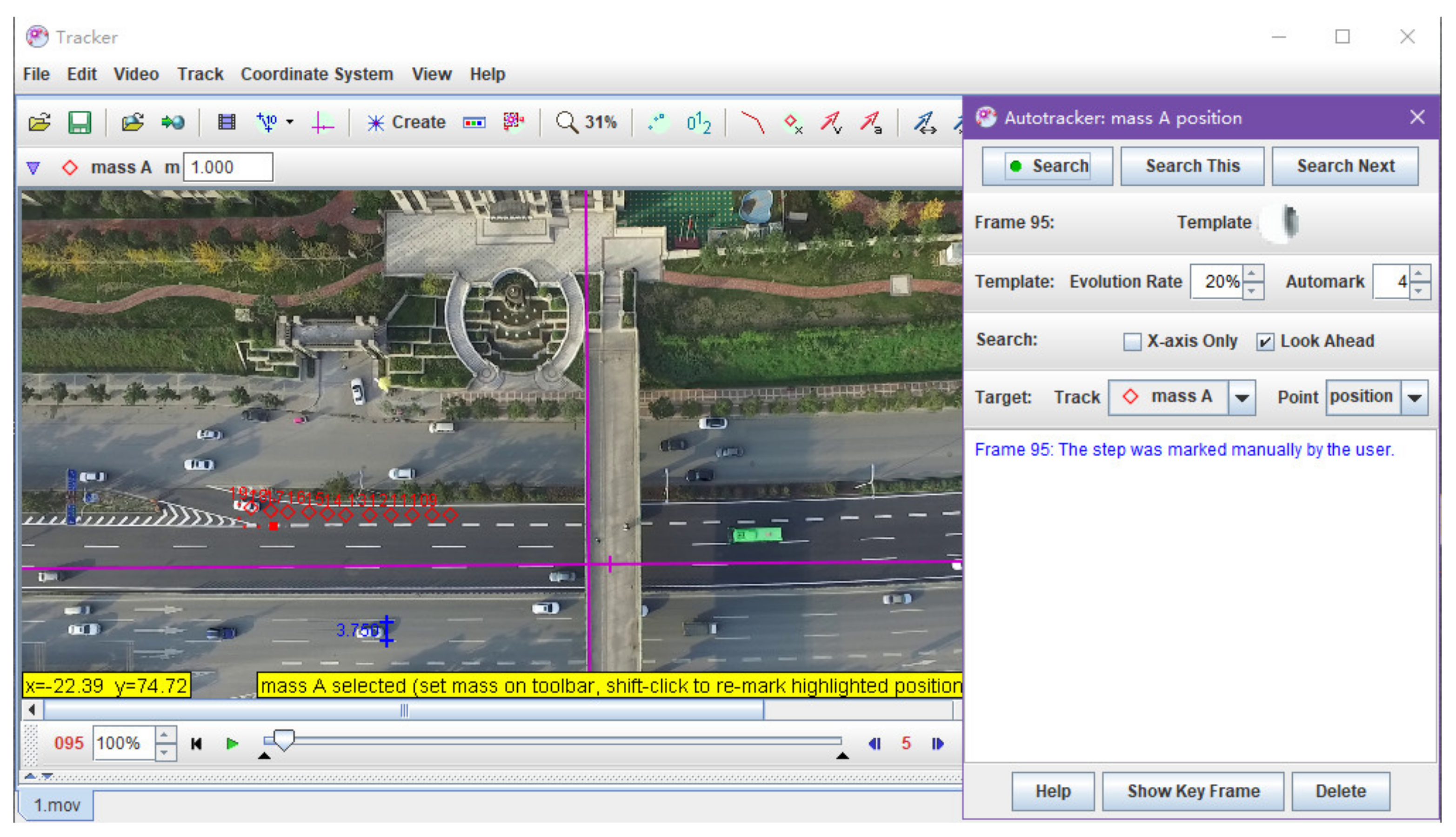Screen dimensions: 1456x837
Task: Open the Target Track mass A dropdown
Action: tap(1242, 398)
